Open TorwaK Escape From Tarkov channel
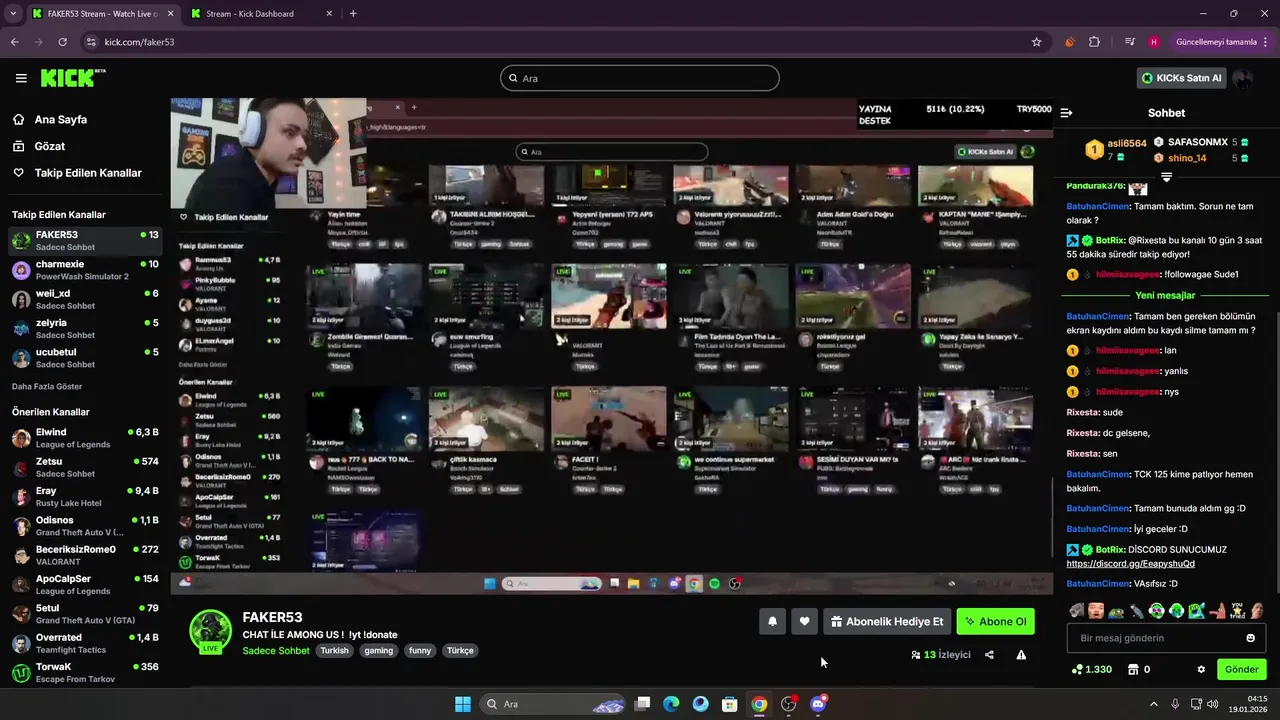 (x=85, y=672)
